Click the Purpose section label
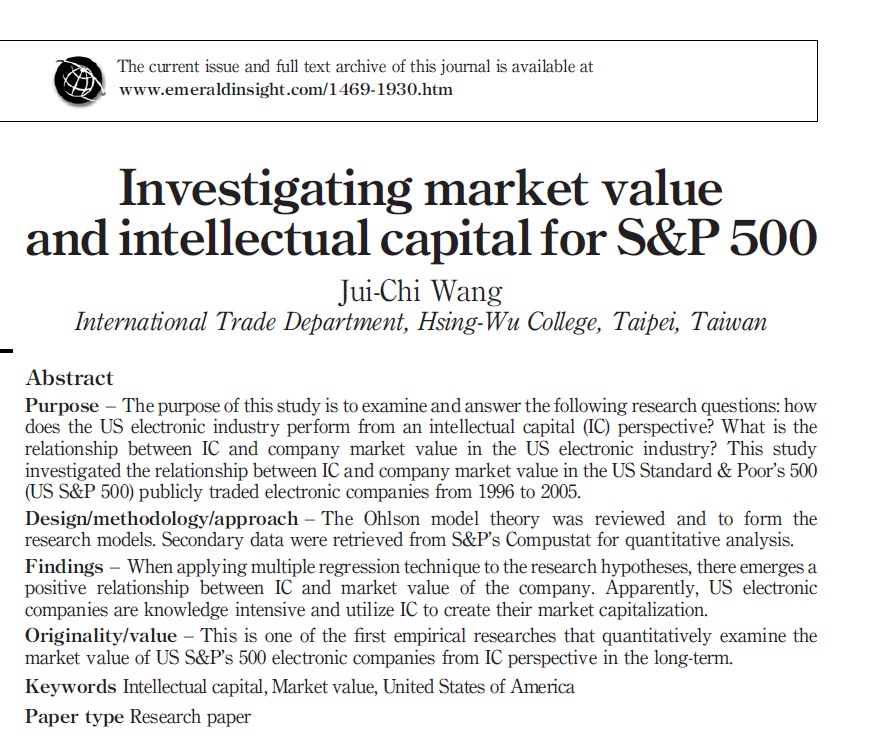 pyautogui.click(x=62, y=406)
